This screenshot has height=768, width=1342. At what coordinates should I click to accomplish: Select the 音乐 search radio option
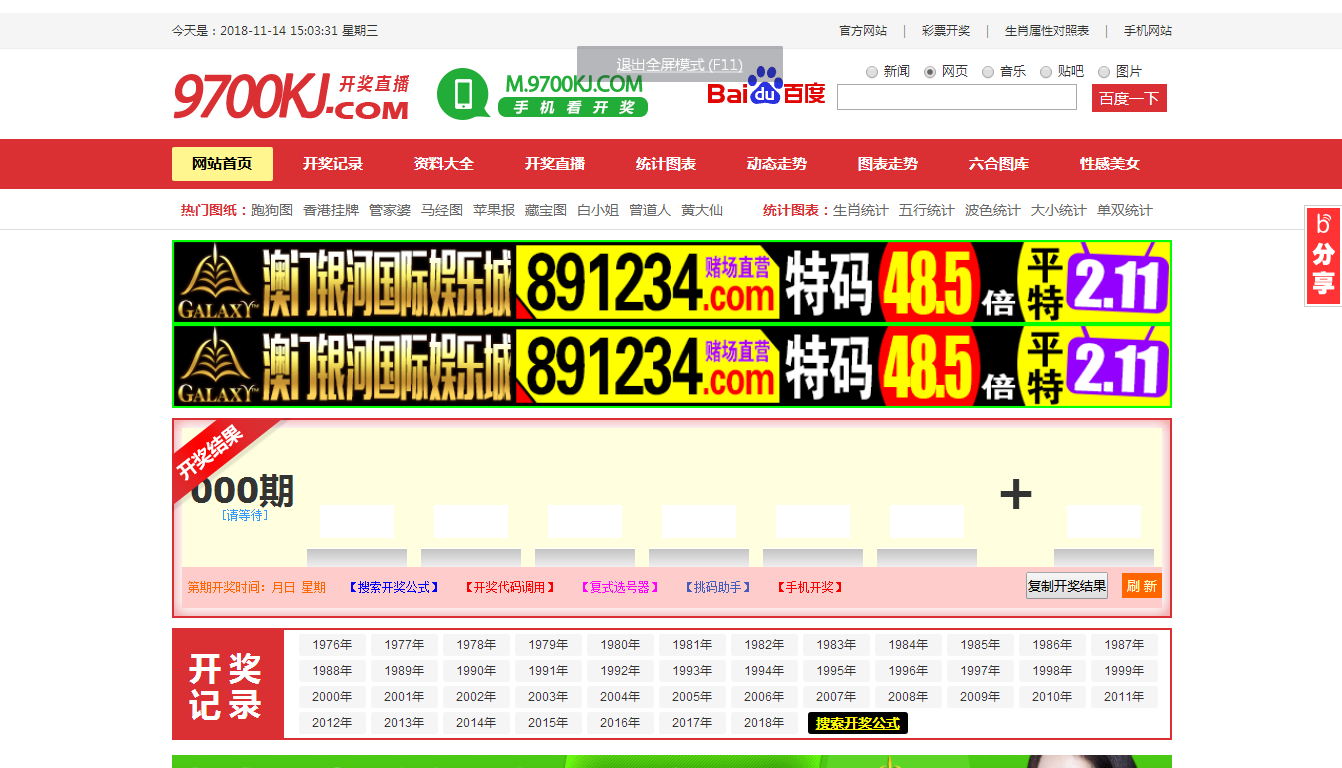click(988, 72)
